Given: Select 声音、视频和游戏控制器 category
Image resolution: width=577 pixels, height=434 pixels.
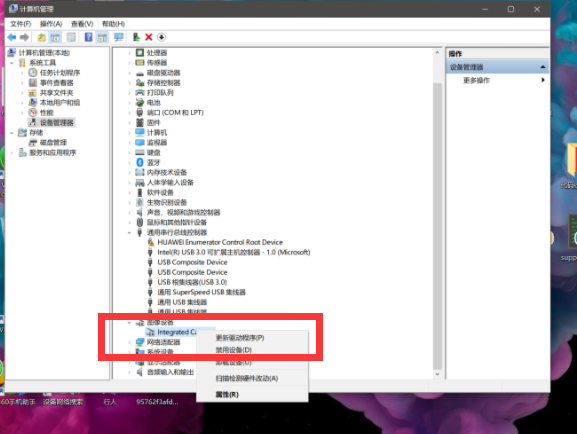Looking at the screenshot, I should pos(183,212).
